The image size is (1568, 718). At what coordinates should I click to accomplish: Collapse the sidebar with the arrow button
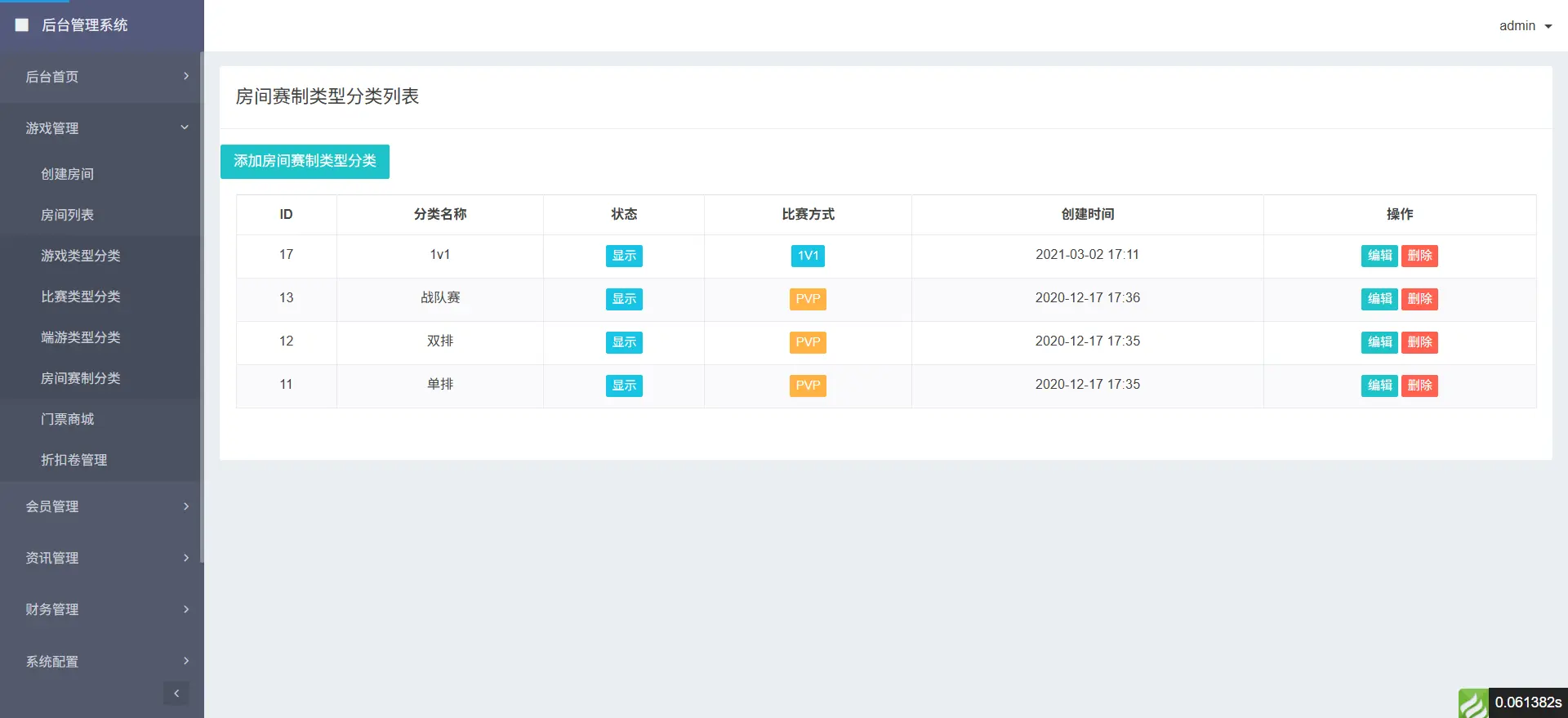pos(176,693)
